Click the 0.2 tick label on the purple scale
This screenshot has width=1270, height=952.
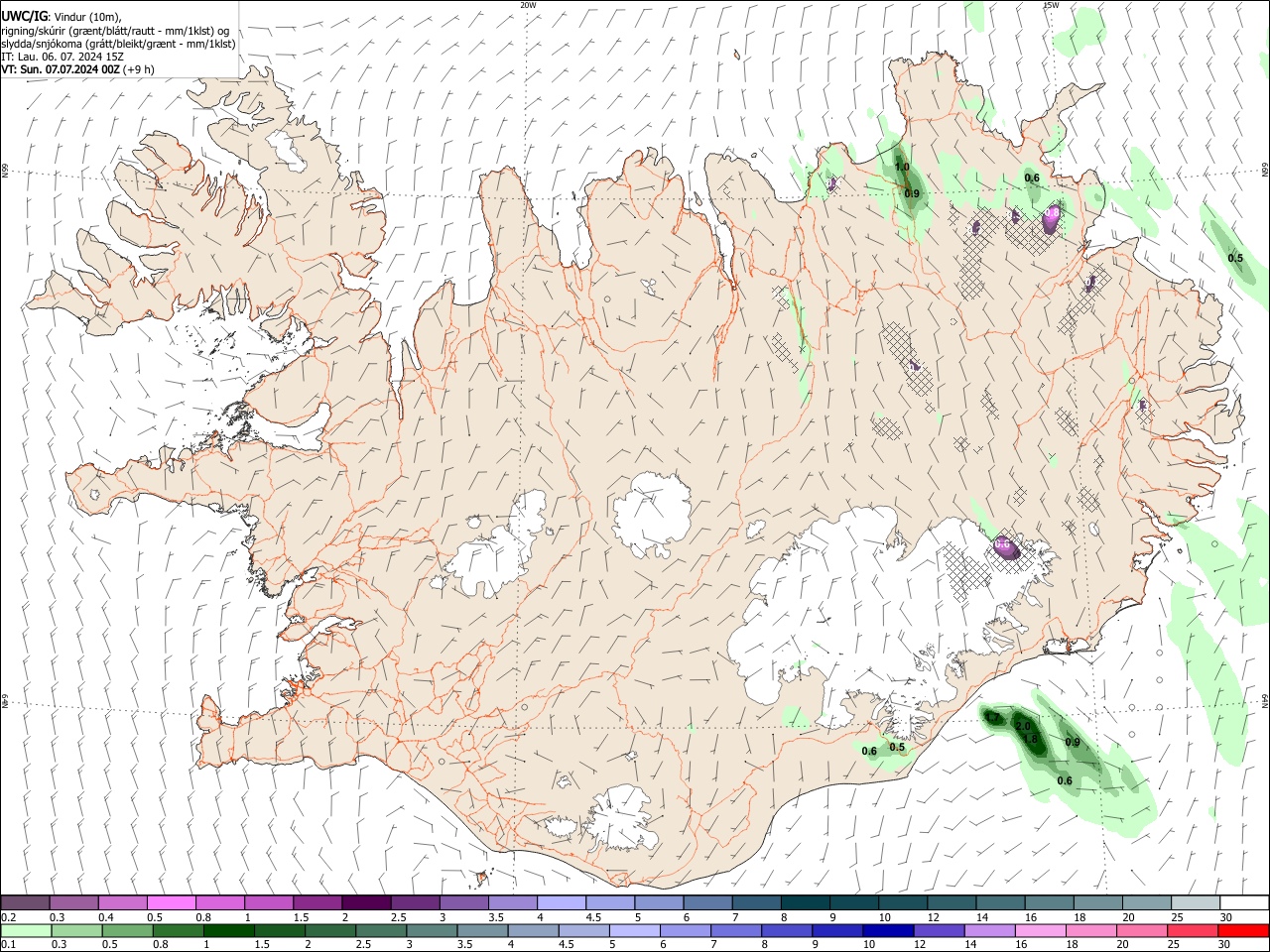click(x=8, y=917)
